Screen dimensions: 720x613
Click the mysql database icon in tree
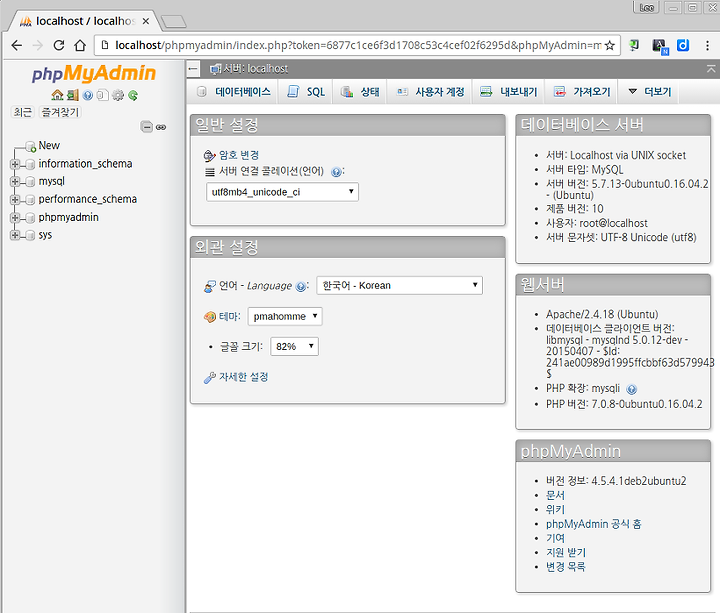click(x=30, y=182)
